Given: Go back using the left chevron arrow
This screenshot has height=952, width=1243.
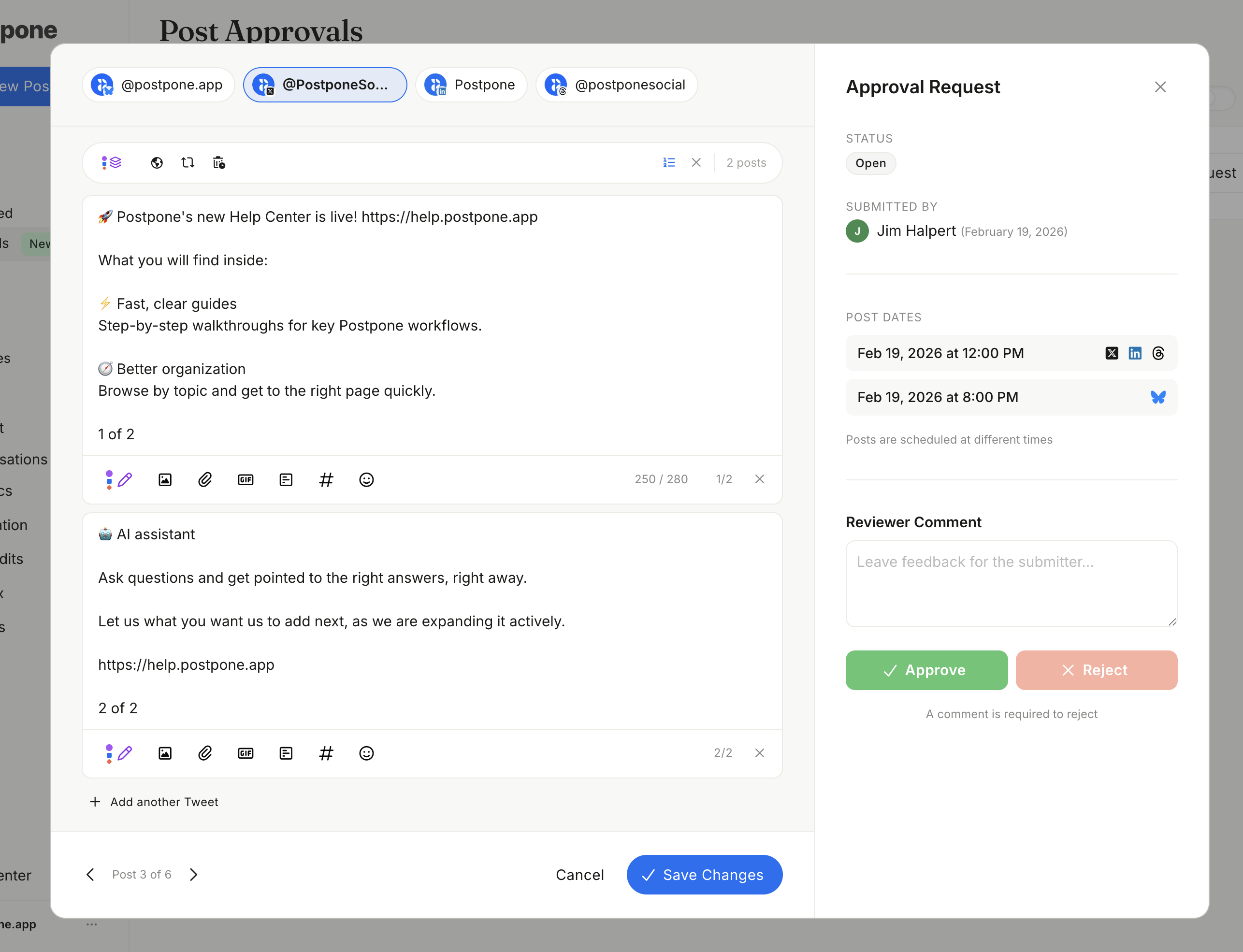Looking at the screenshot, I should point(91,874).
